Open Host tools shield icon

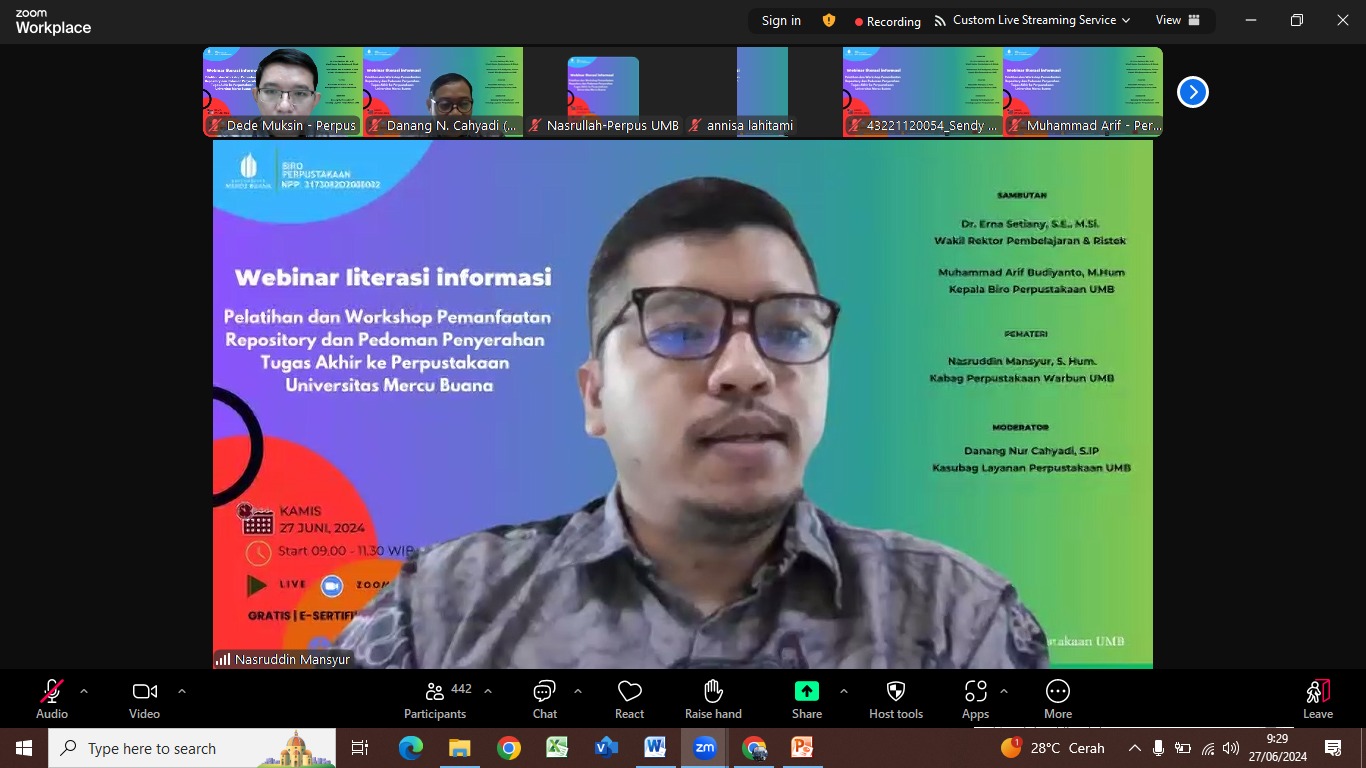[x=895, y=692]
